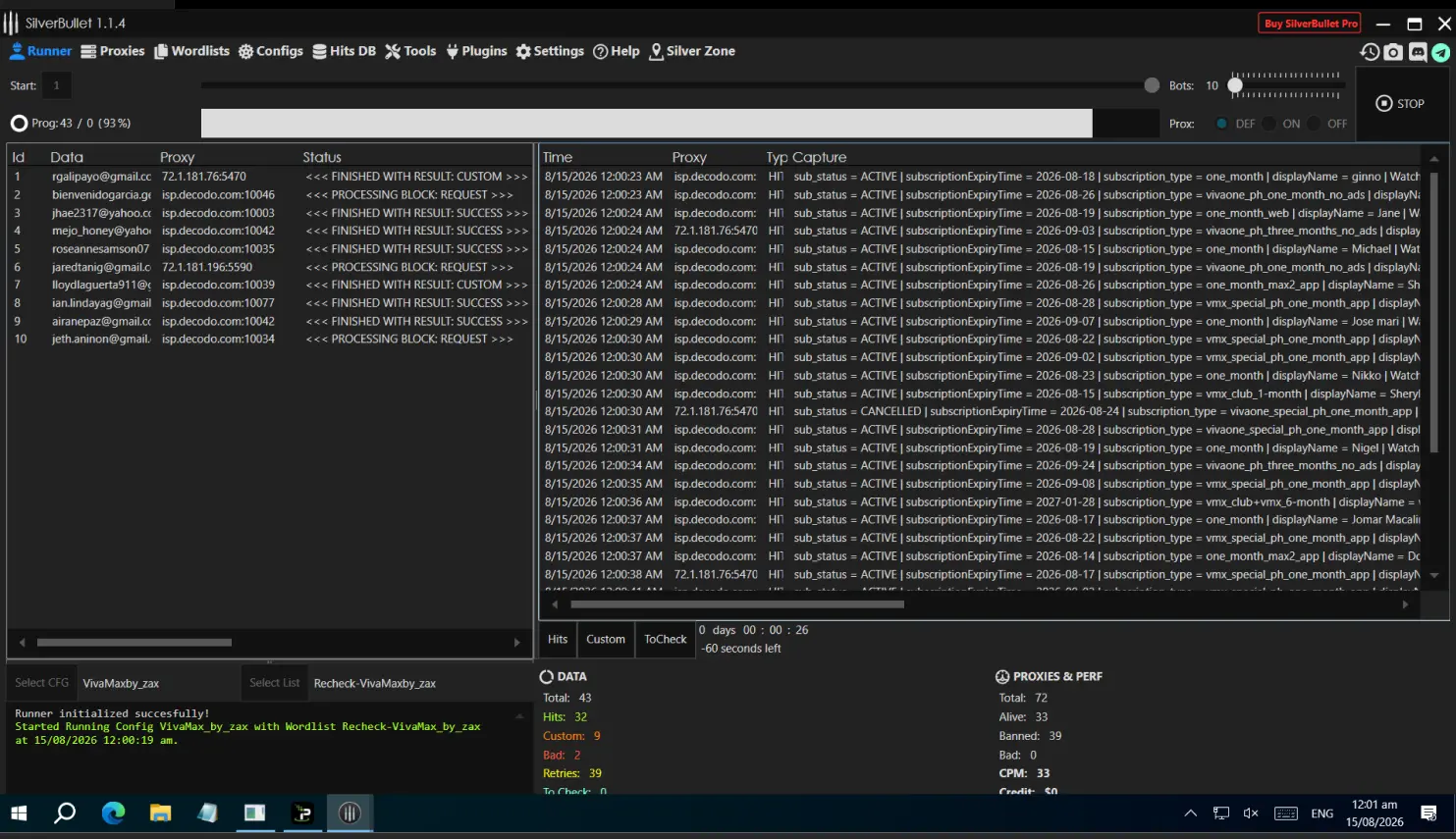Click the 'Alive: 33' proxy statistic
The width and height of the screenshot is (1456, 839).
pyautogui.click(x=1023, y=717)
